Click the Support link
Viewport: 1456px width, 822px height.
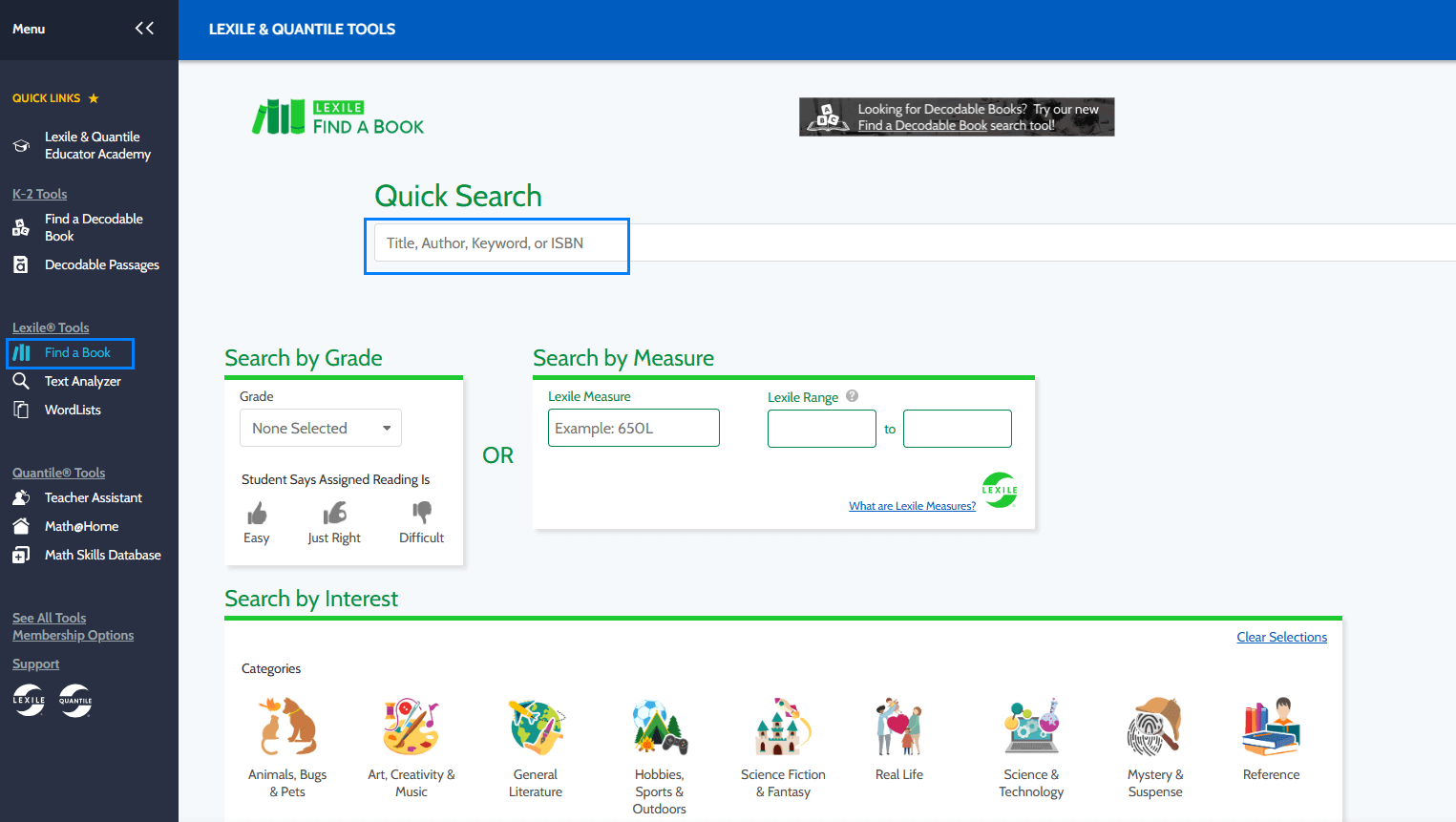[x=35, y=664]
